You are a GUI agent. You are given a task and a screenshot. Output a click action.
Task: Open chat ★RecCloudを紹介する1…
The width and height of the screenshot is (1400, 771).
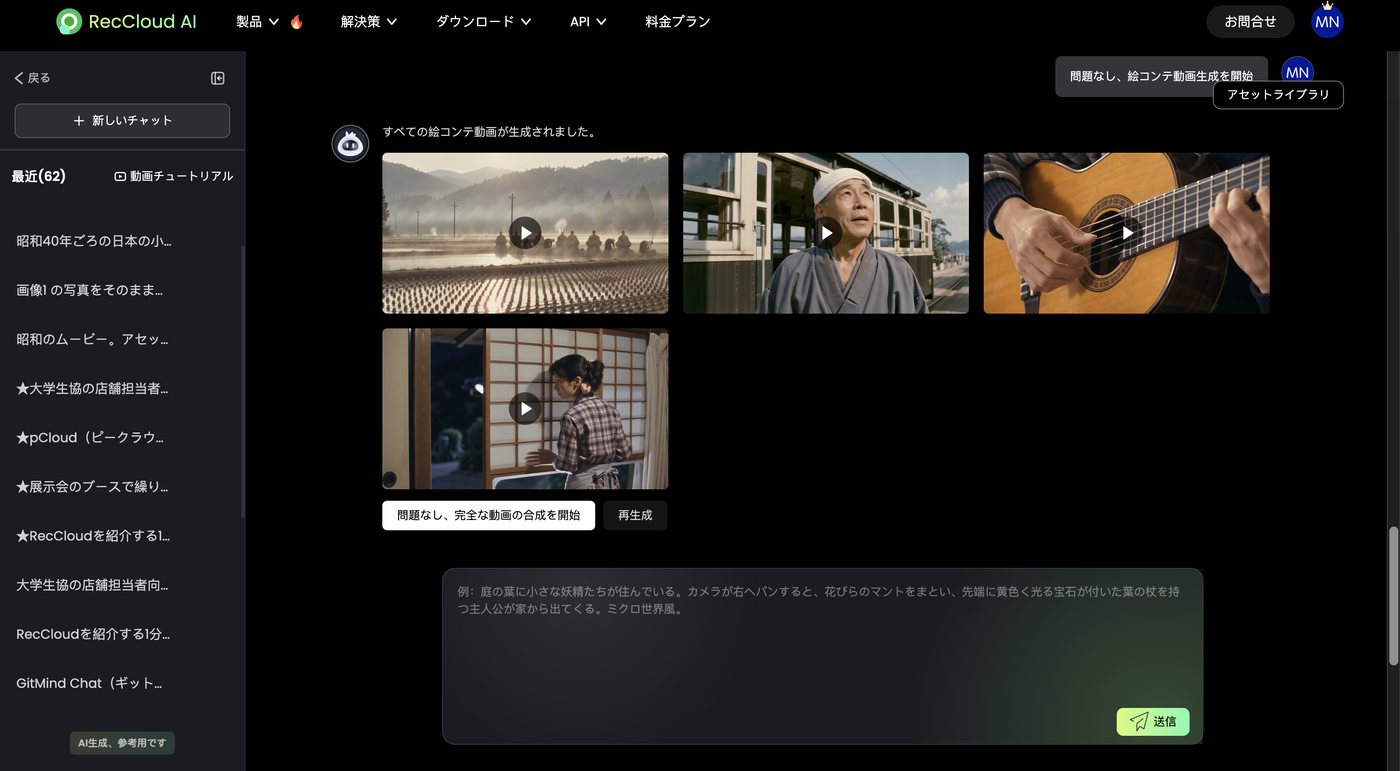pos(93,535)
